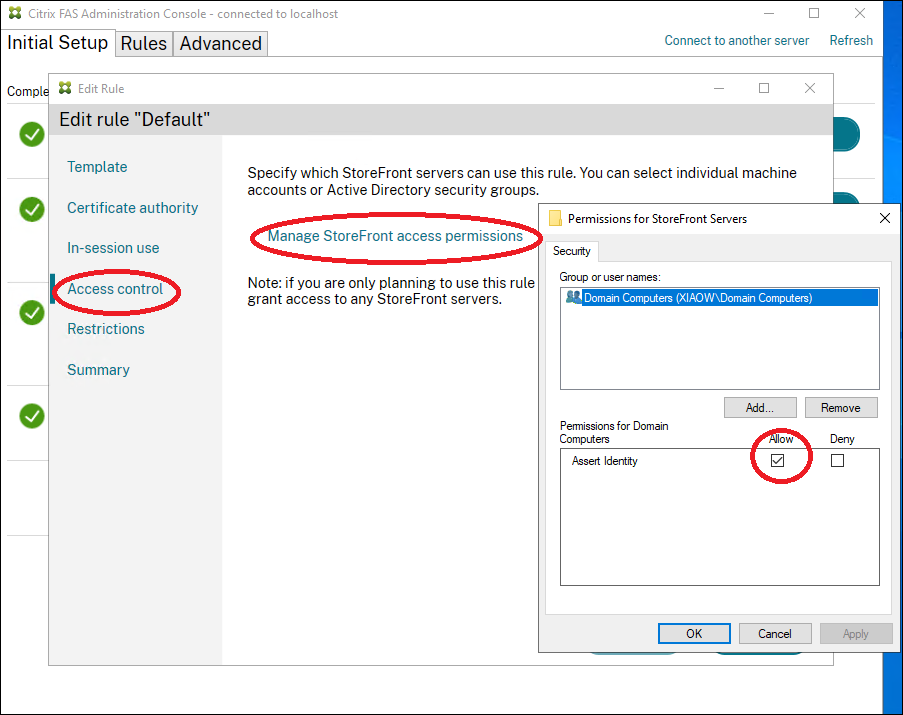Close the Citrix FAS console window
The width and height of the screenshot is (903, 715).
[x=860, y=13]
